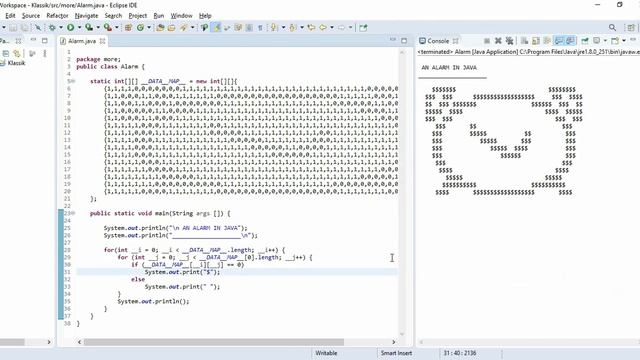This screenshot has width=640, height=360.
Task: Open the Back history dropdown arrow
Action: point(332,27)
